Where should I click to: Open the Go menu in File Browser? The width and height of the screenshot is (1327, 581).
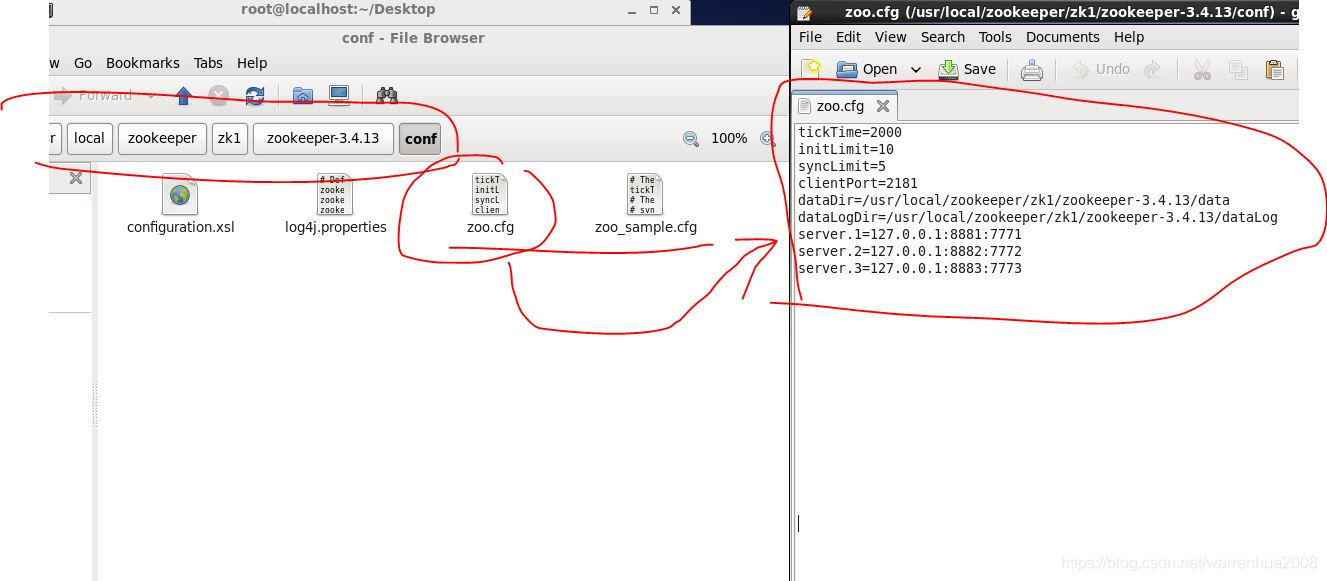[83, 63]
